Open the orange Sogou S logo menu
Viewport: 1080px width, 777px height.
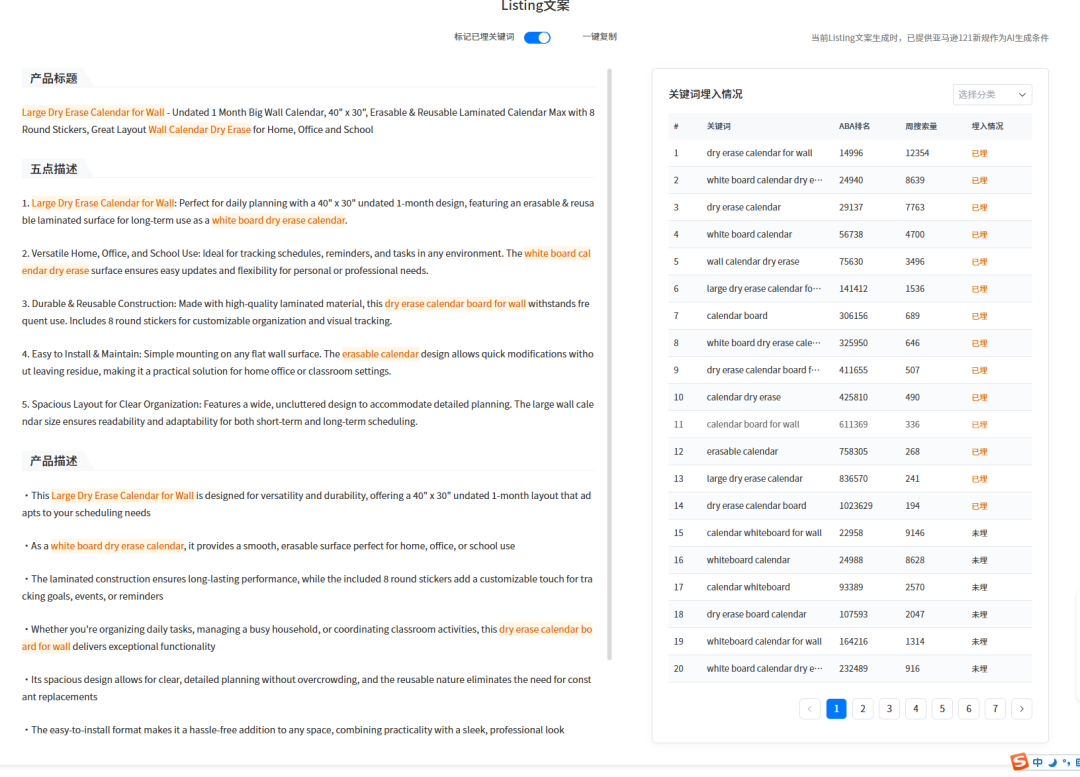1019,762
